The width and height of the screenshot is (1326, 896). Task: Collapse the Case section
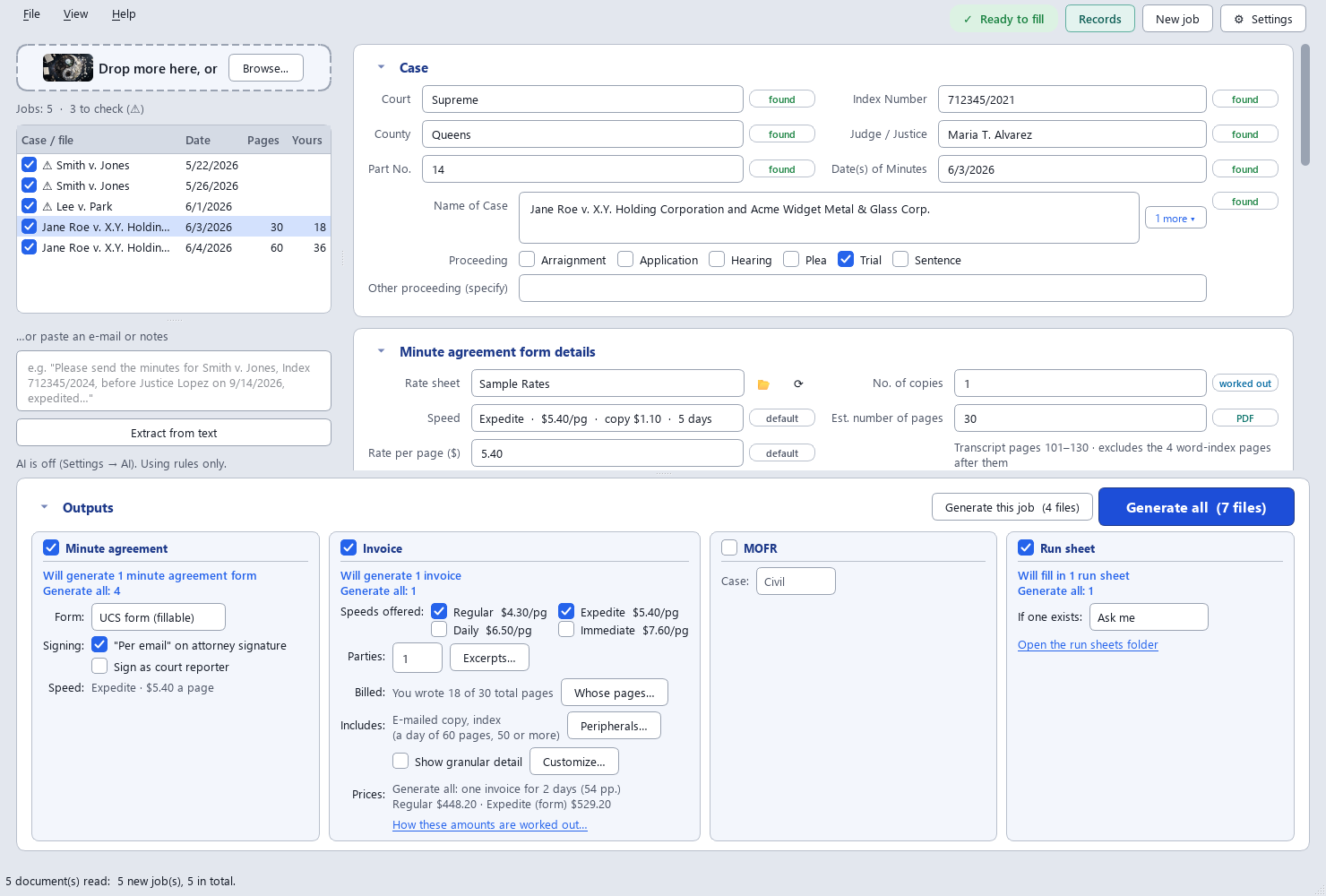[x=381, y=67]
